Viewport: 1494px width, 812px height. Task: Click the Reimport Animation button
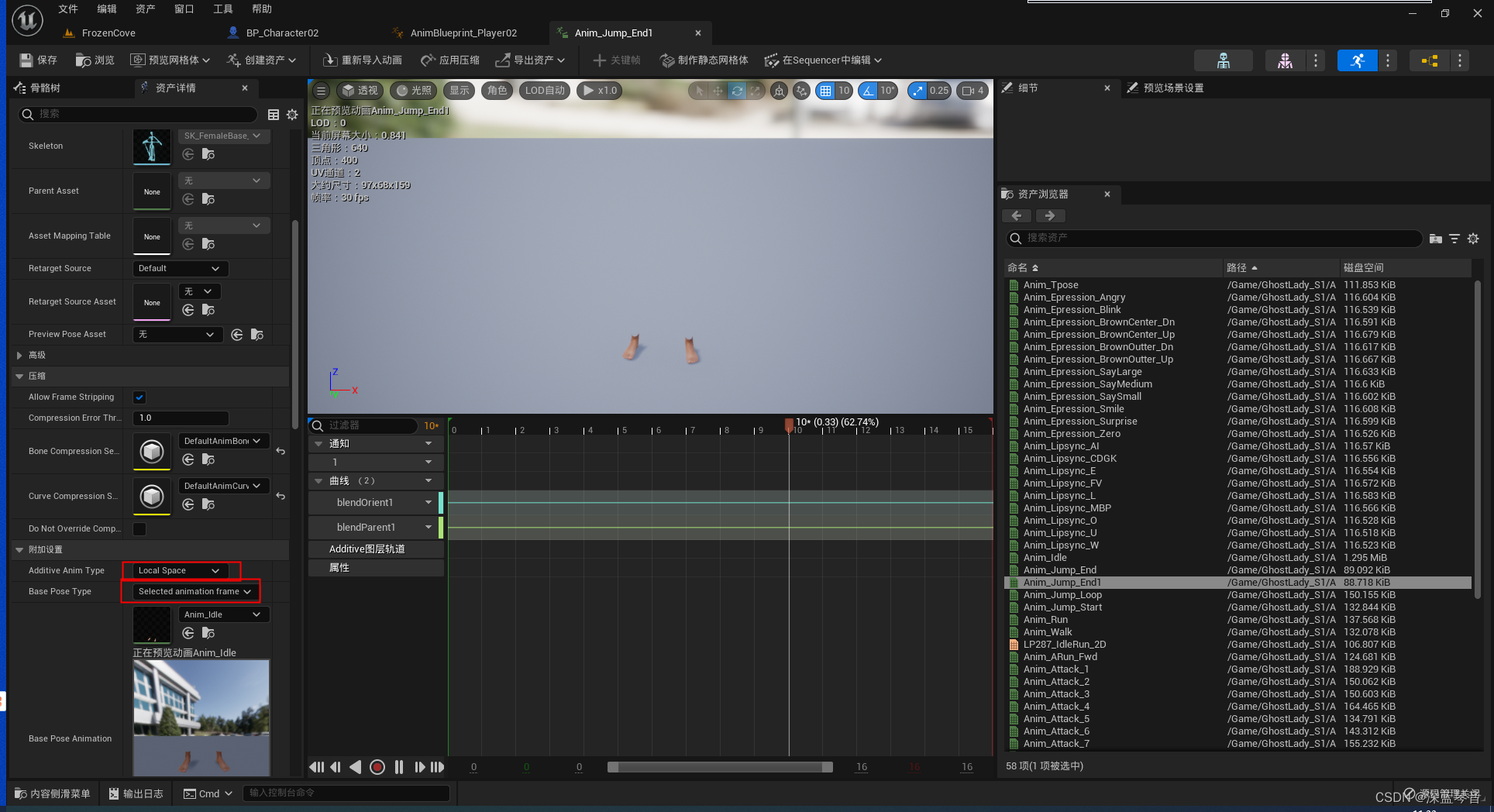pyautogui.click(x=362, y=60)
